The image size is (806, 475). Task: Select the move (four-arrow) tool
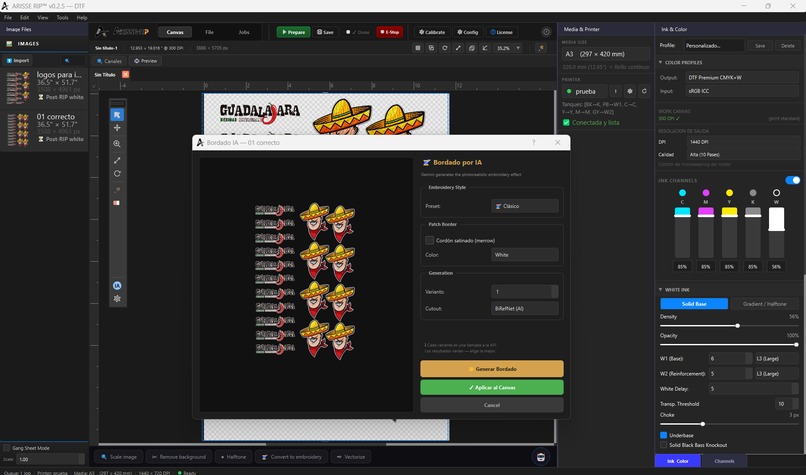pos(117,127)
